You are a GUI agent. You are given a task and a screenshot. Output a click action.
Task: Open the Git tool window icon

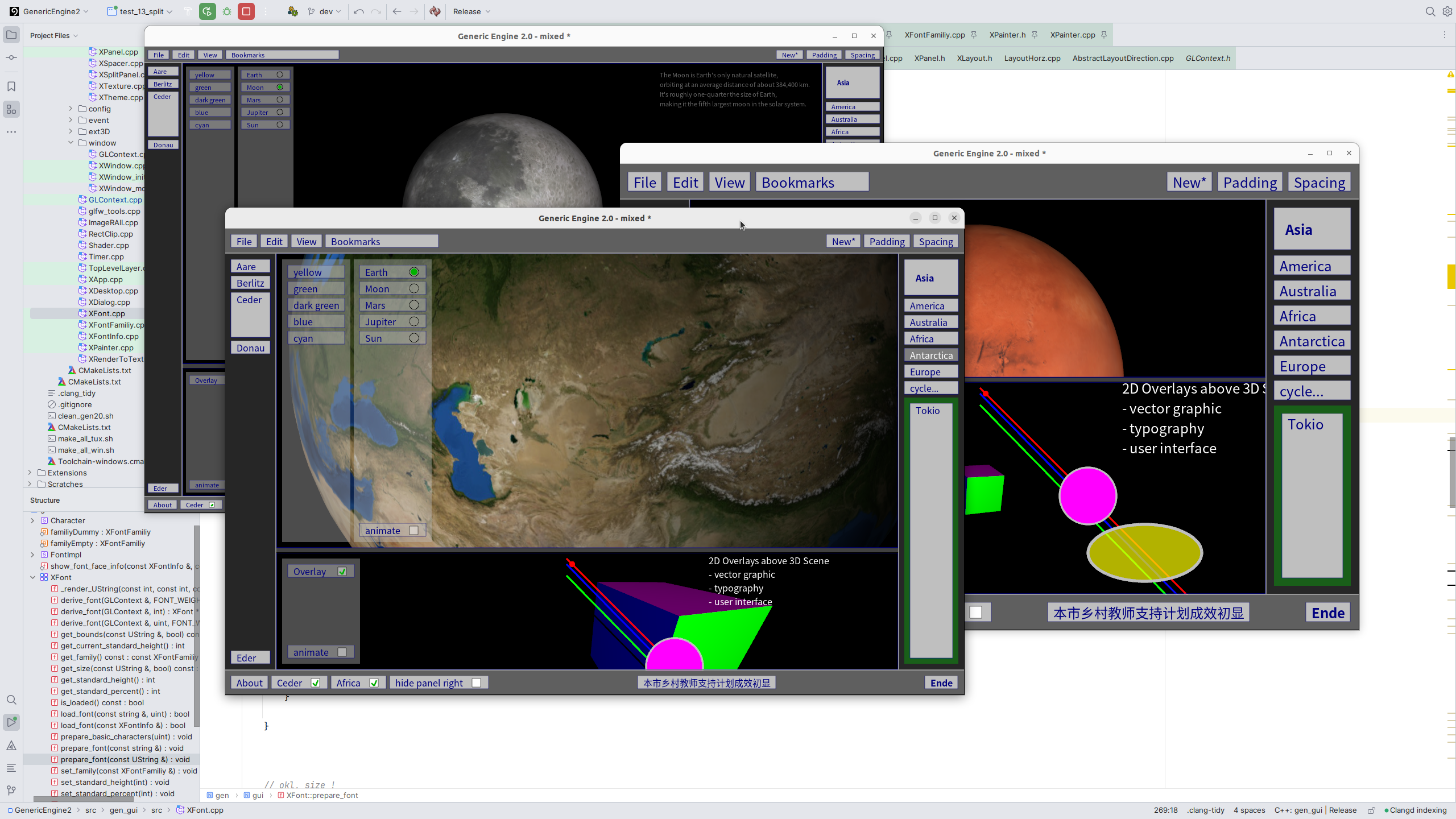[11, 791]
